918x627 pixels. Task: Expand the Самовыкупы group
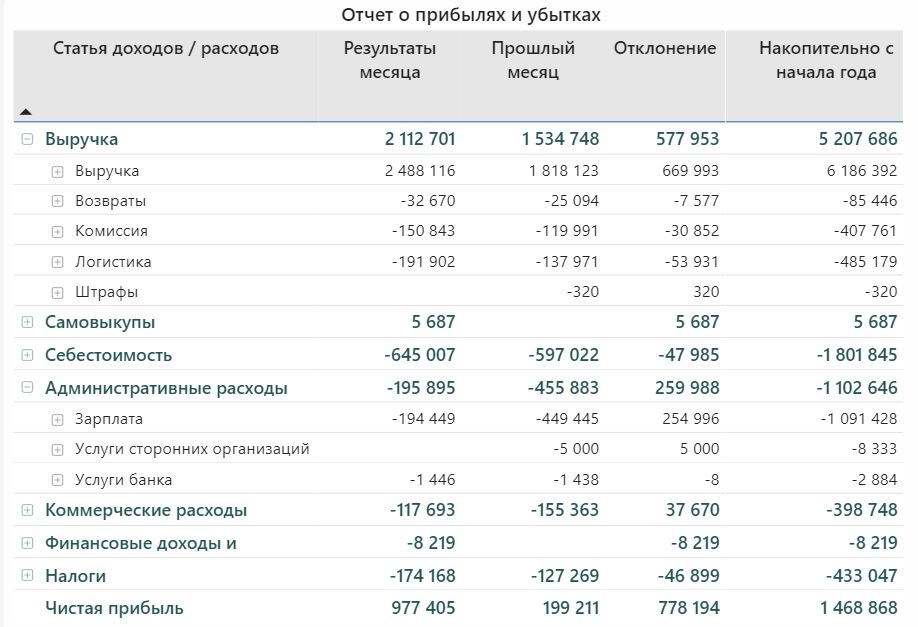pos(27,323)
